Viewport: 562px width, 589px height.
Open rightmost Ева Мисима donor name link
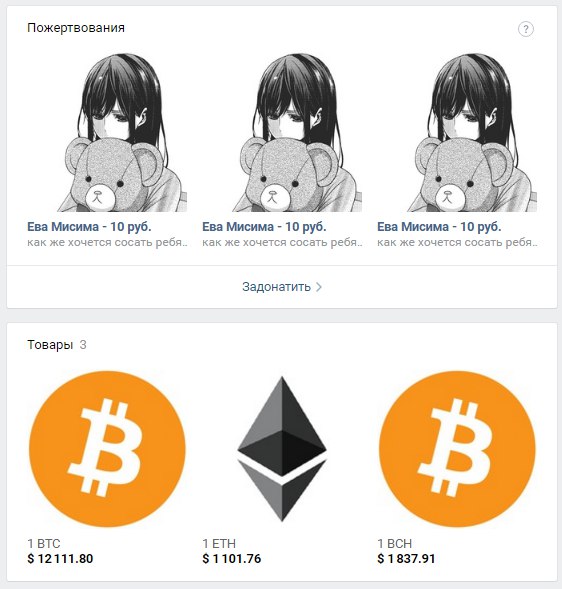coord(439,227)
